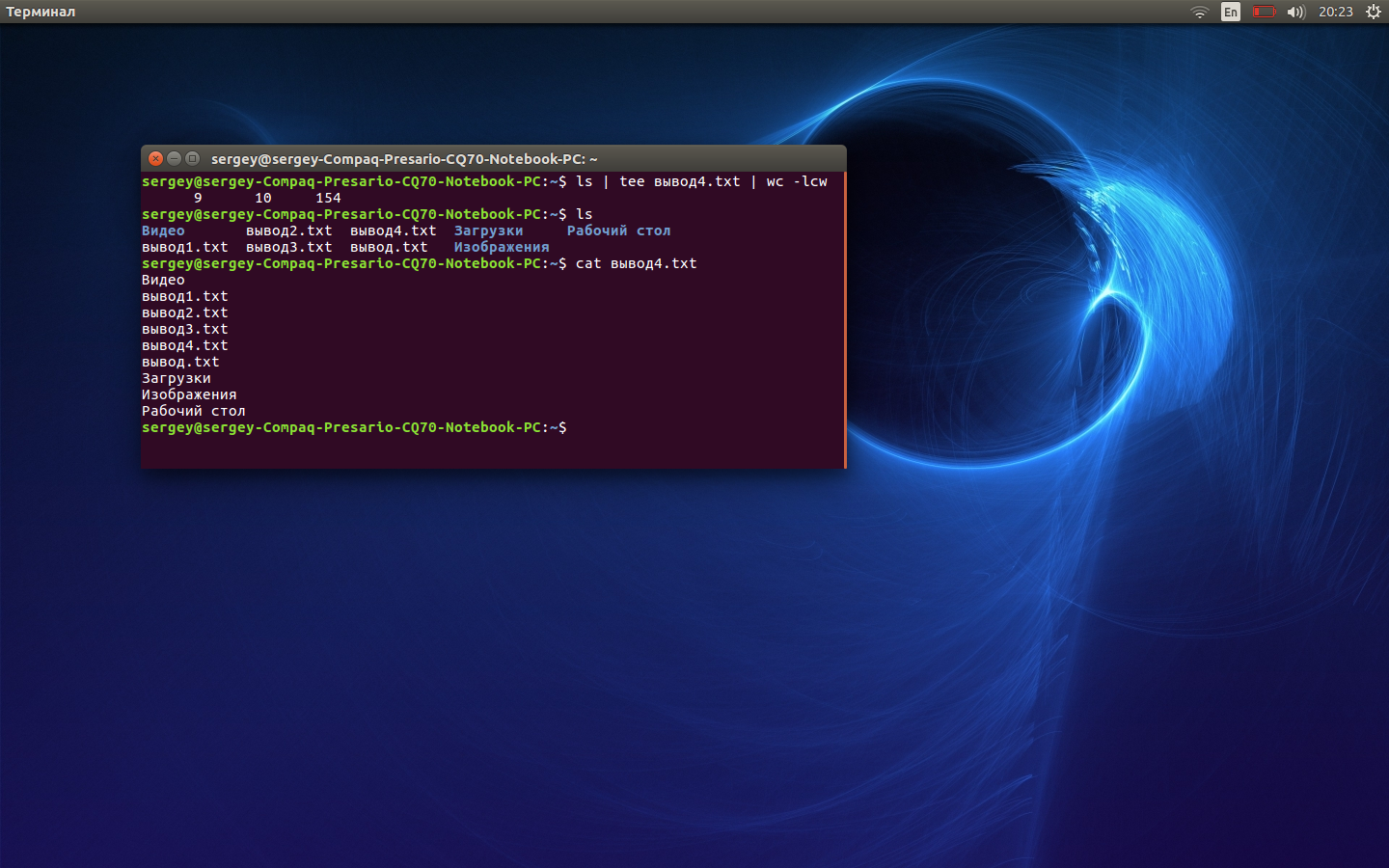Image resolution: width=1389 pixels, height=868 pixels.
Task: Open the session gear menu
Action: pos(1374,12)
